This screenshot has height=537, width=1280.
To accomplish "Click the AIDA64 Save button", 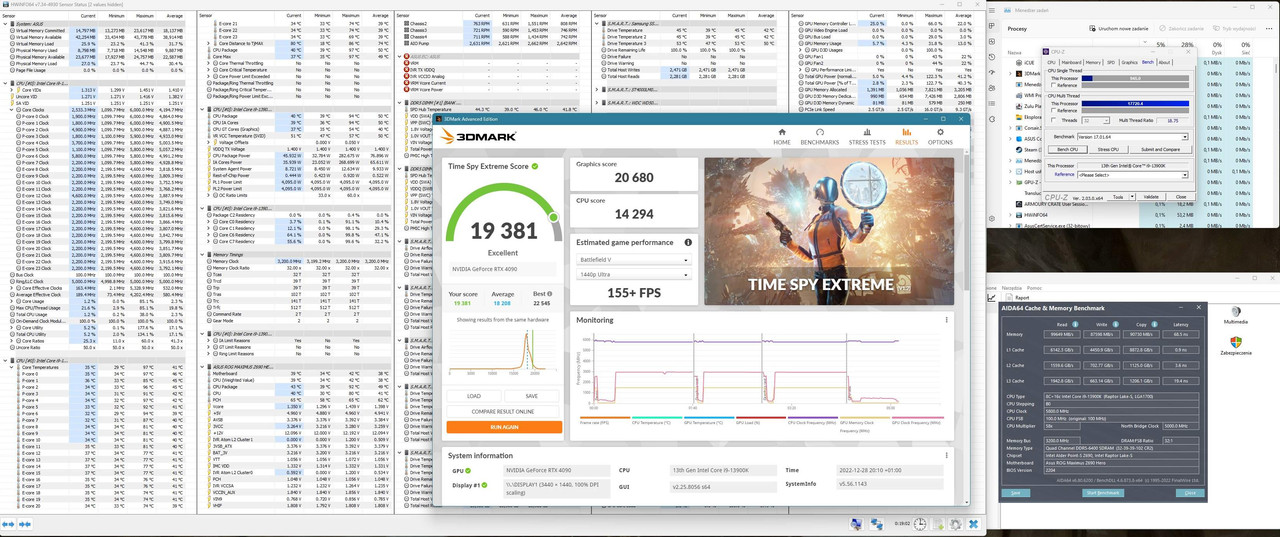I will (x=1016, y=493).
